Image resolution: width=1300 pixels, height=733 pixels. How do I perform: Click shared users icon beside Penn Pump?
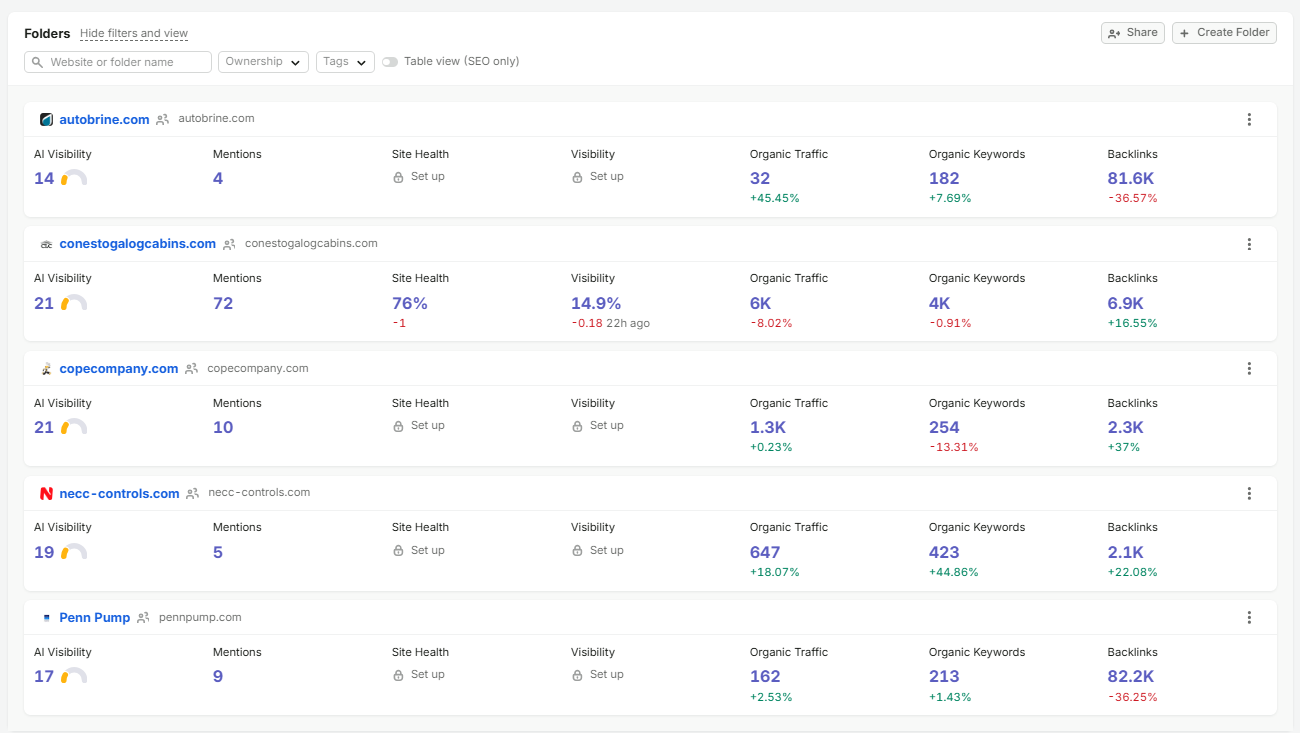pos(143,618)
